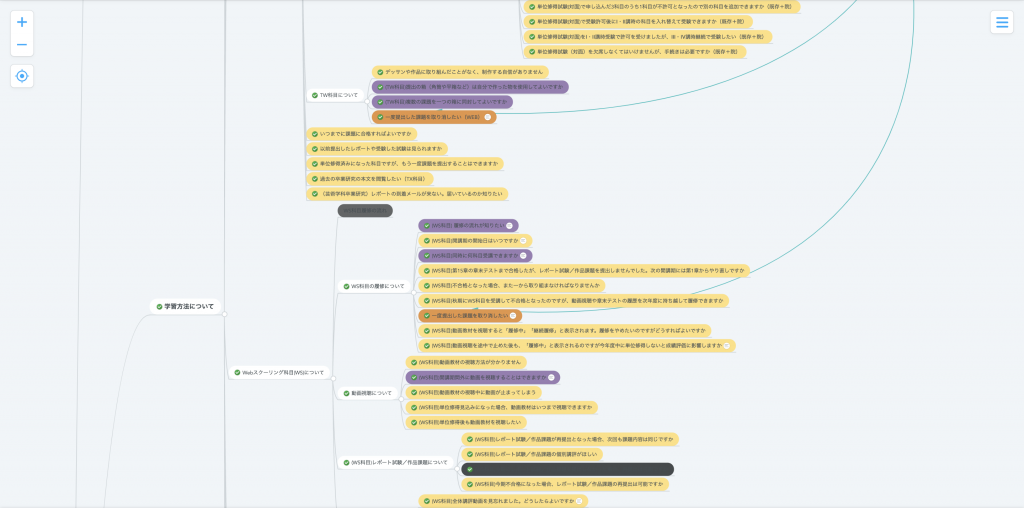Select node 全体講評動画を見忘れました。どうしたらよいですか
The height and width of the screenshot is (508, 1024).
tap(504, 501)
